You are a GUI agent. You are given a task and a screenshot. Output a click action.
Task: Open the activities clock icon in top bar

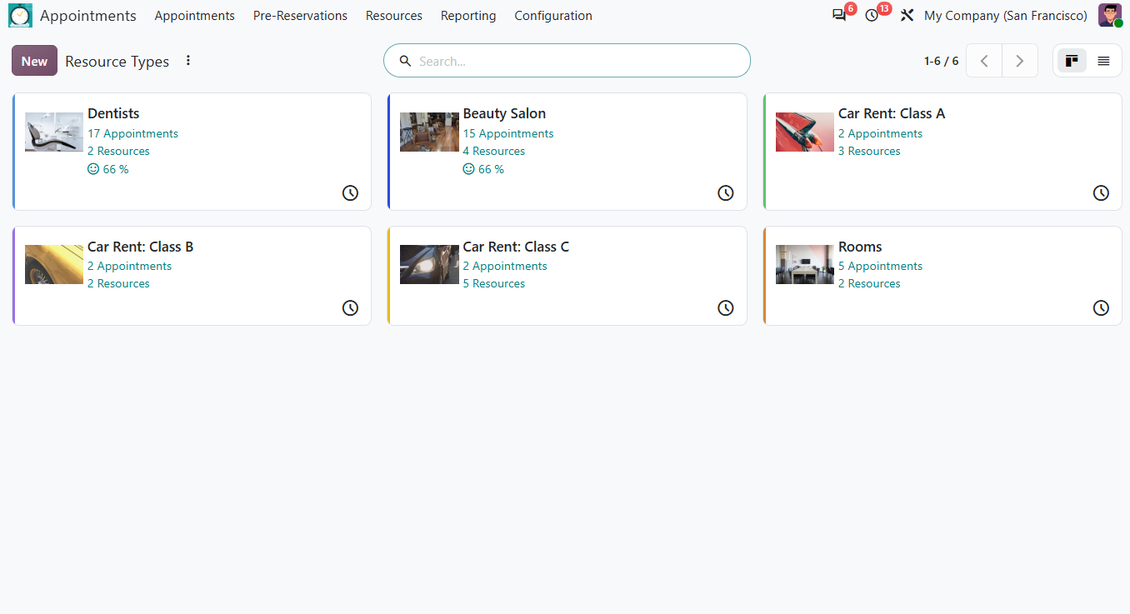(x=872, y=15)
